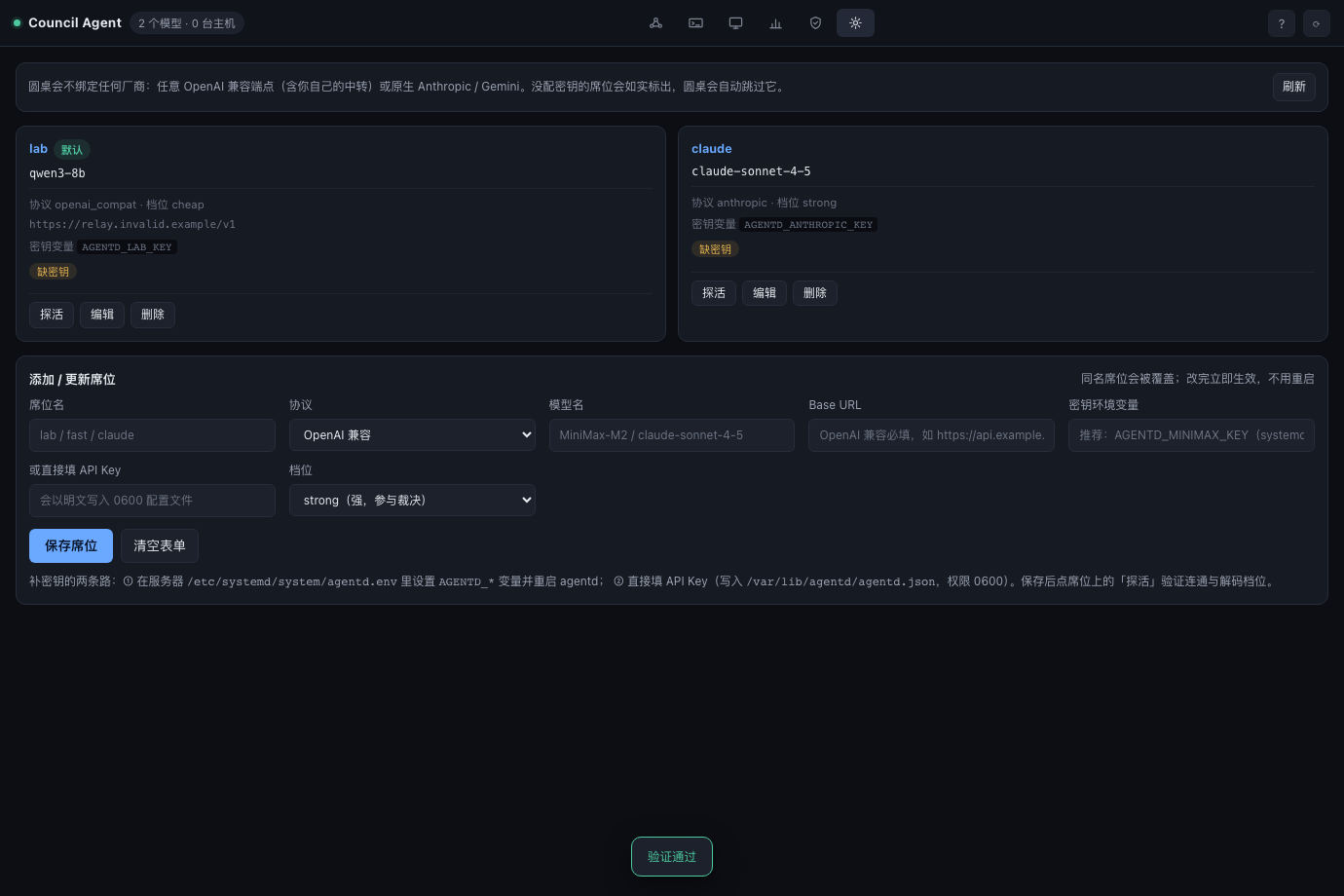
Task: Click the Council Agent title
Action: tap(75, 23)
